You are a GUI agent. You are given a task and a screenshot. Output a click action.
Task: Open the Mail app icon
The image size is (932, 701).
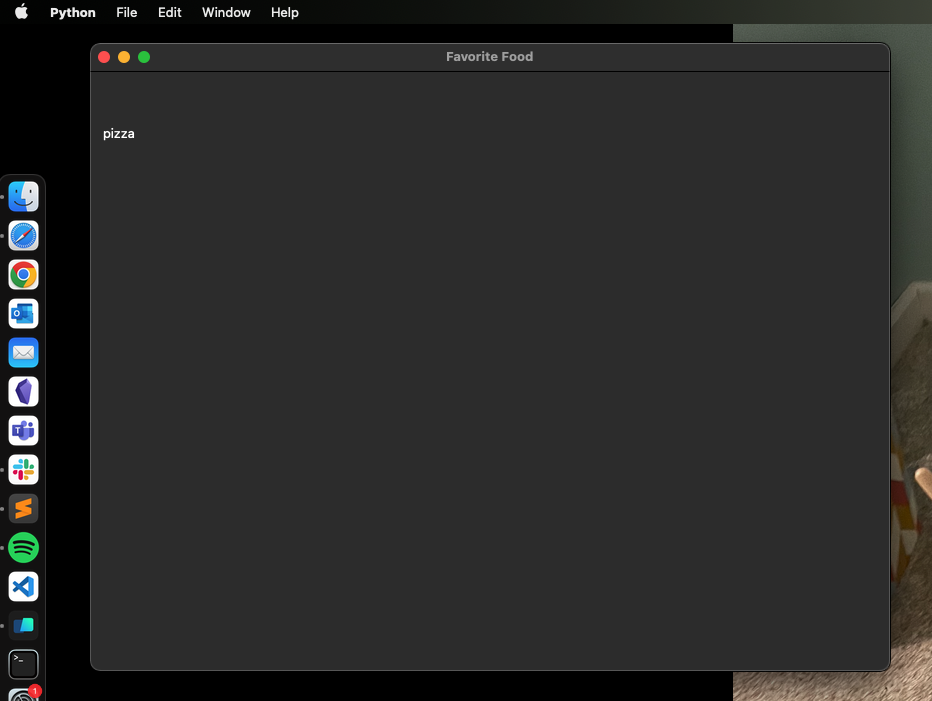pyautogui.click(x=23, y=353)
